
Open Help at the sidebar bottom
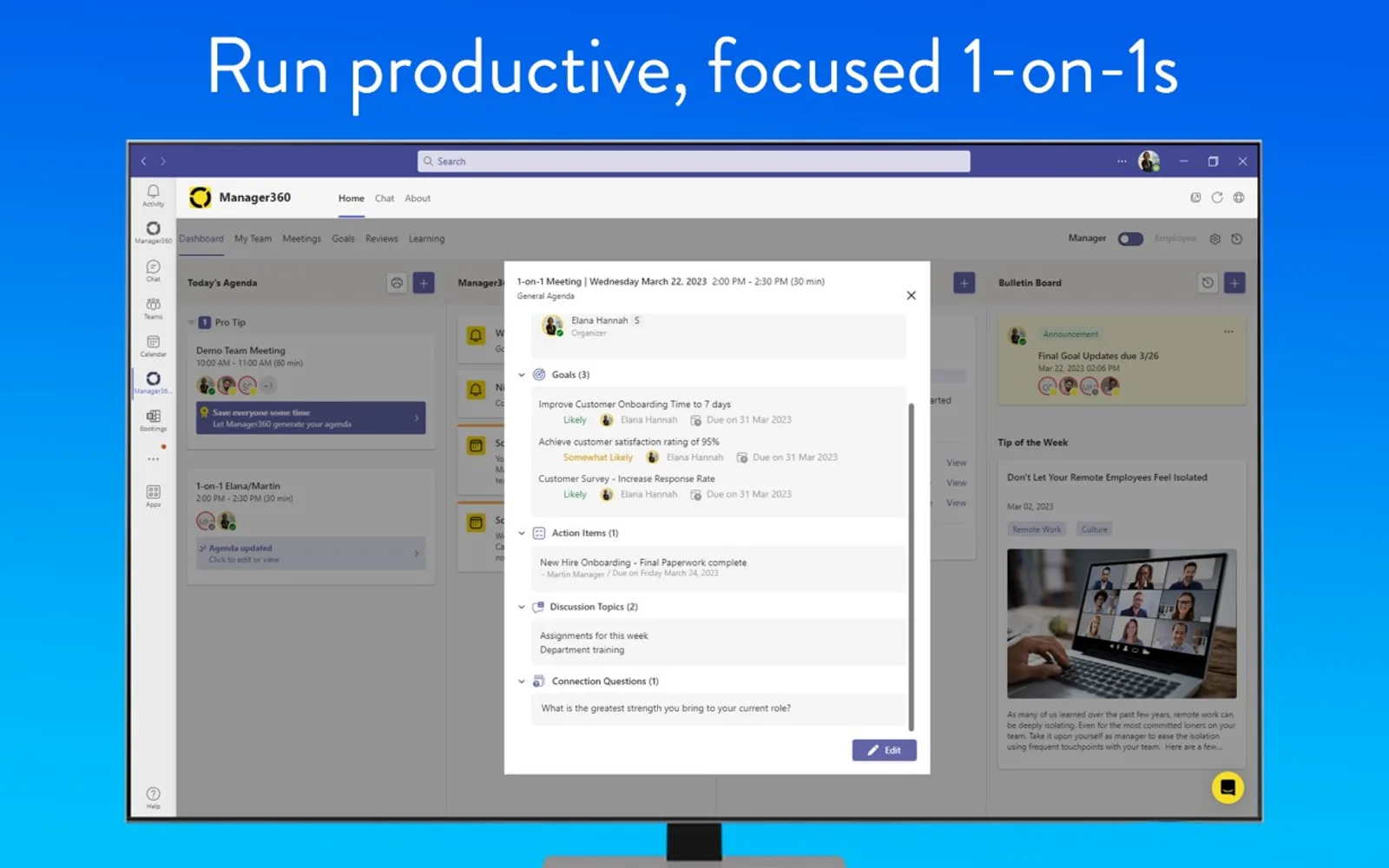pyautogui.click(x=153, y=798)
